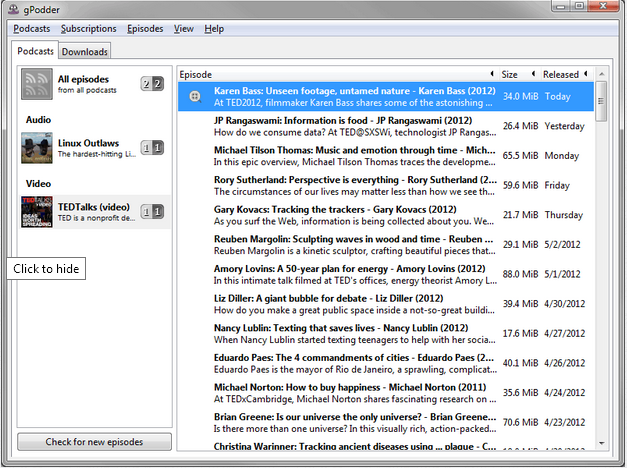
Task: Select the Michael Norton: How to buy happiness episode
Action: coord(386,392)
